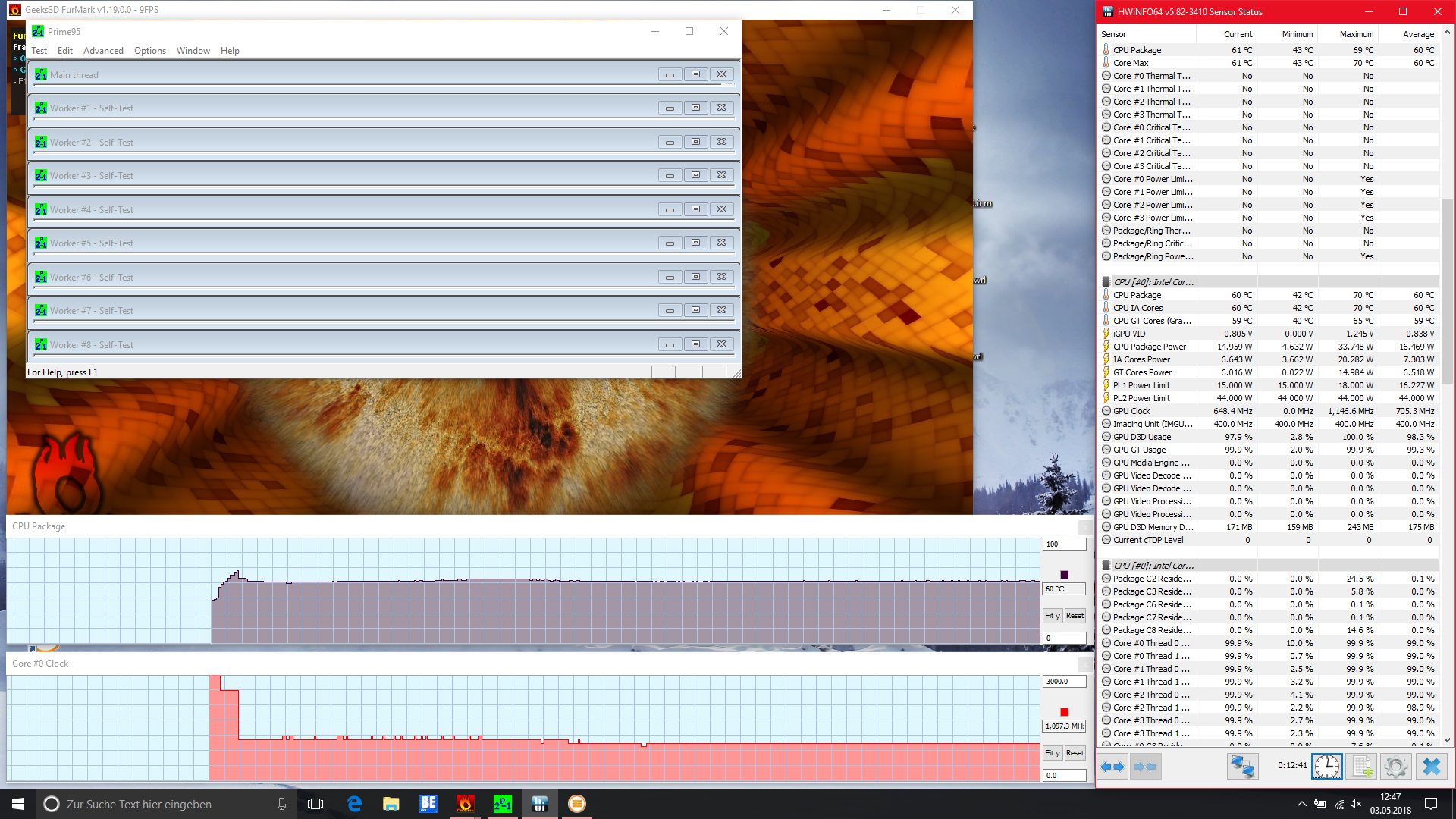
Task: Open HWiNFO sensor settings gear icon
Action: [1395, 767]
